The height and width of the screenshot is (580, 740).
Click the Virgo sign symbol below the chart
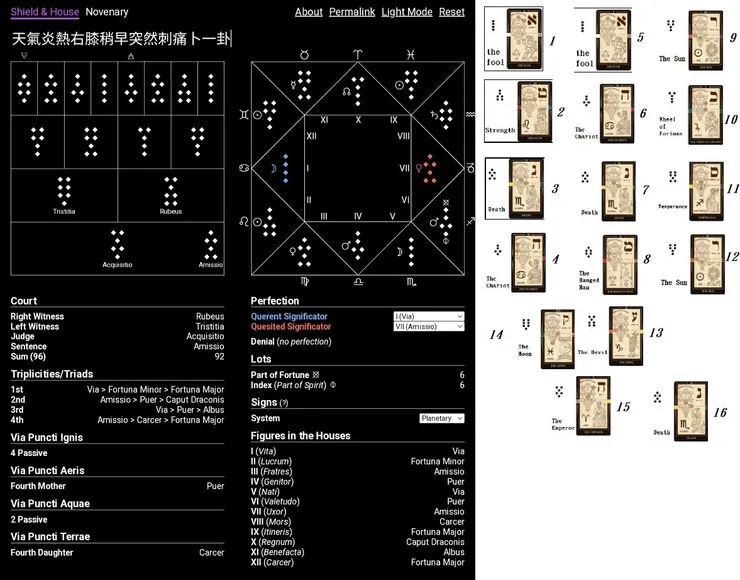[x=305, y=282]
